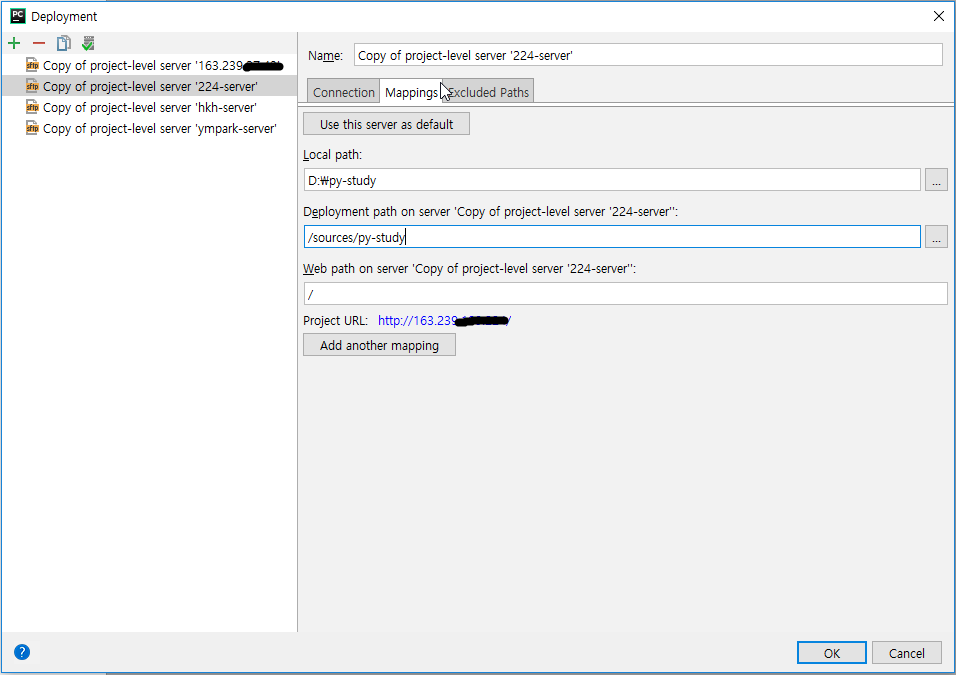Open help via blue question mark icon
956x675 pixels.
22,652
